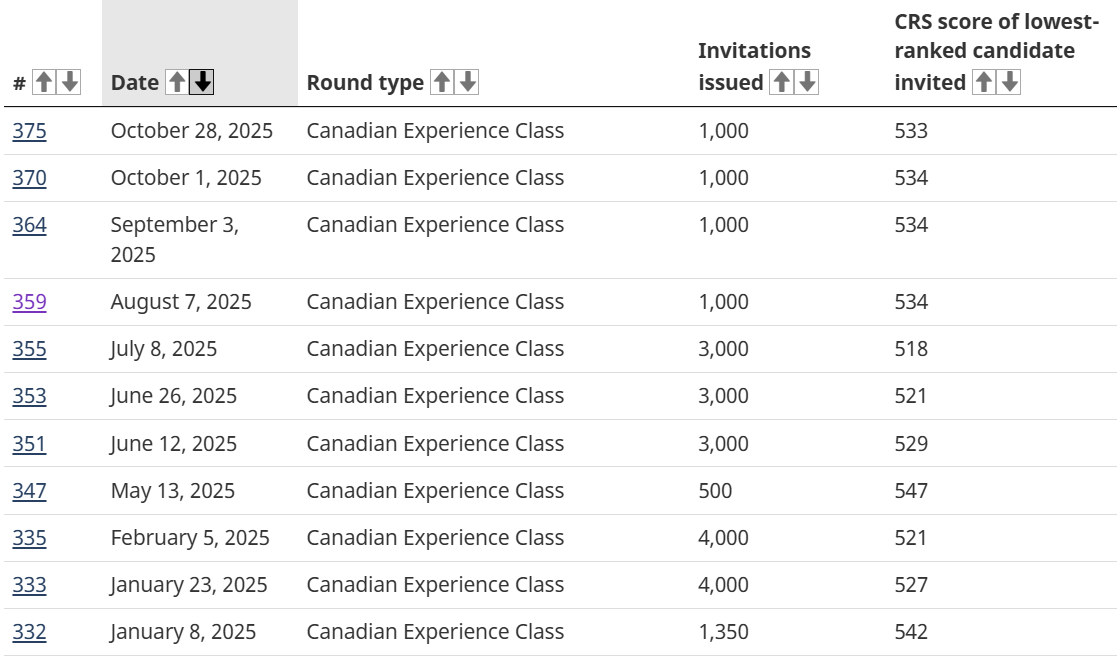Sort Round type ascending

pos(441,82)
